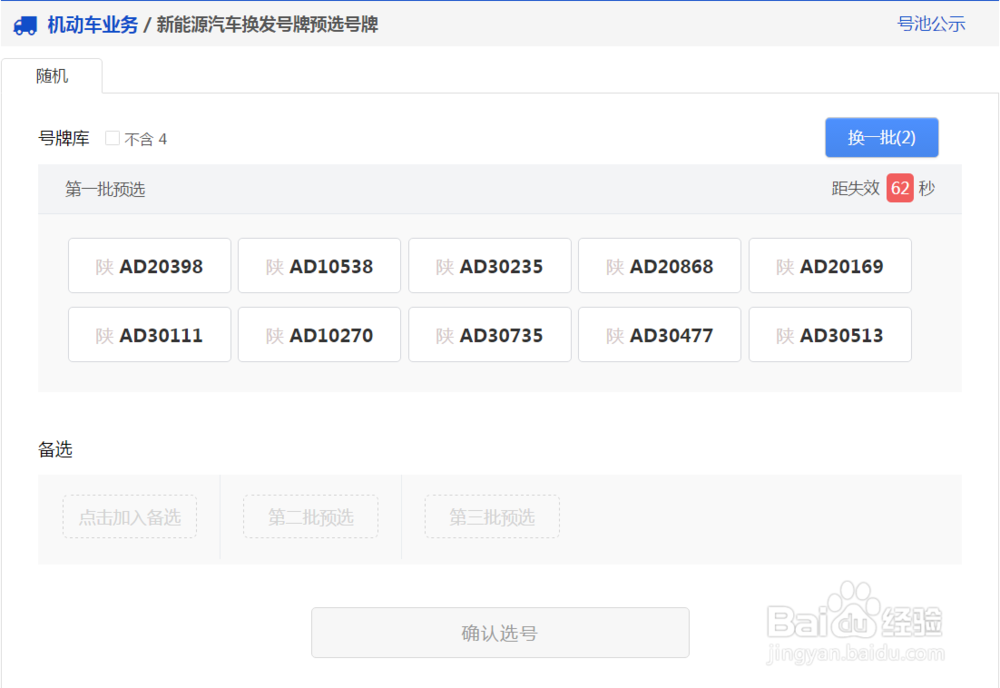Click the 第三批预选 backup slot
The height and width of the screenshot is (688, 1000).
492,517
